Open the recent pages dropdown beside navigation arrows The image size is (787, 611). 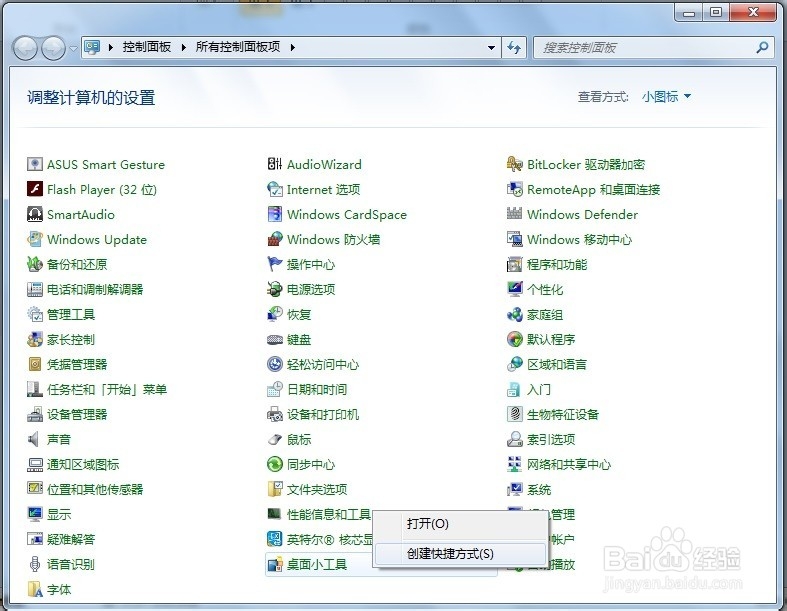pos(74,48)
